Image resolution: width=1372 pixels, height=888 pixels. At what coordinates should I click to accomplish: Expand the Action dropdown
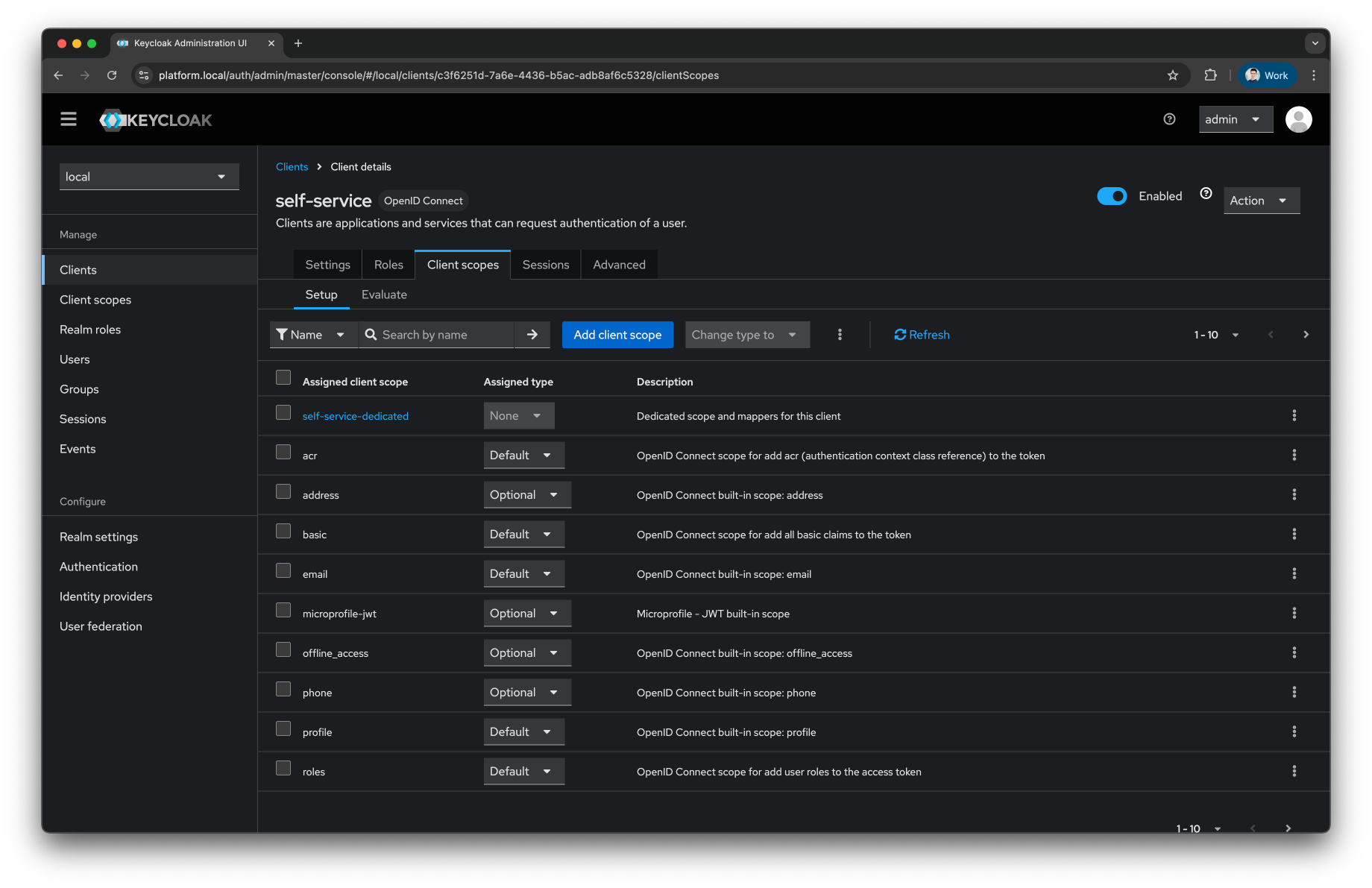pos(1260,200)
